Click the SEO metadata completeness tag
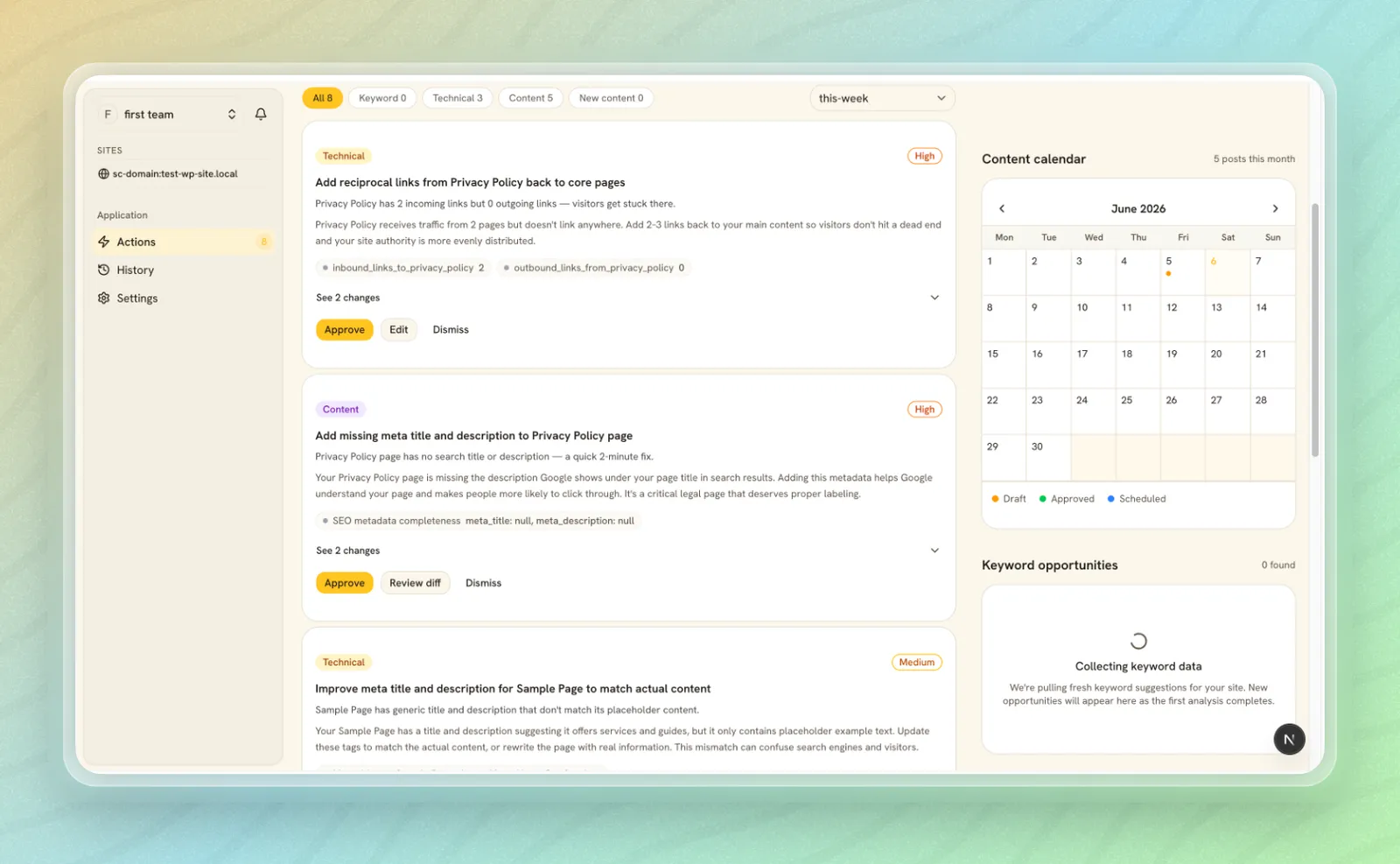The height and width of the screenshot is (864, 1400). [478, 521]
